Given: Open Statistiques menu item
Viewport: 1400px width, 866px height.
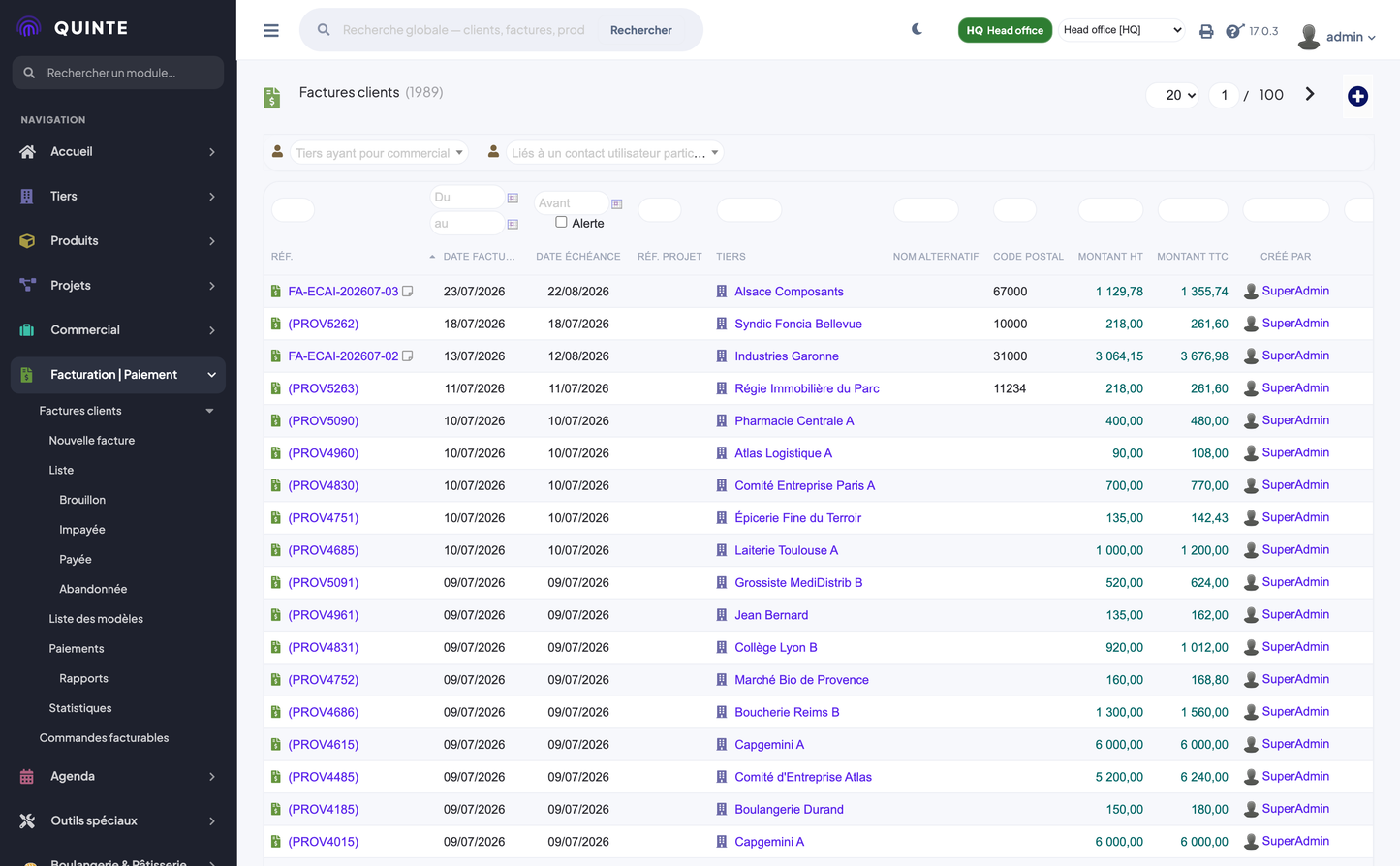Looking at the screenshot, I should pos(80,708).
